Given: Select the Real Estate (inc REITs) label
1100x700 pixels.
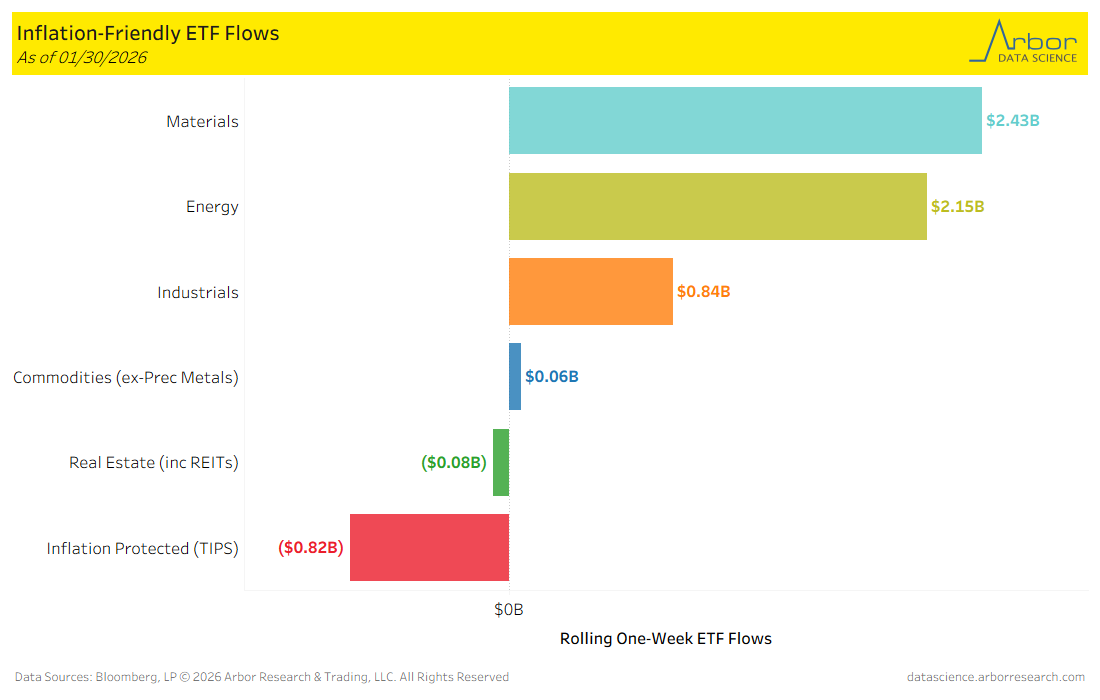Looking at the screenshot, I should (x=154, y=463).
